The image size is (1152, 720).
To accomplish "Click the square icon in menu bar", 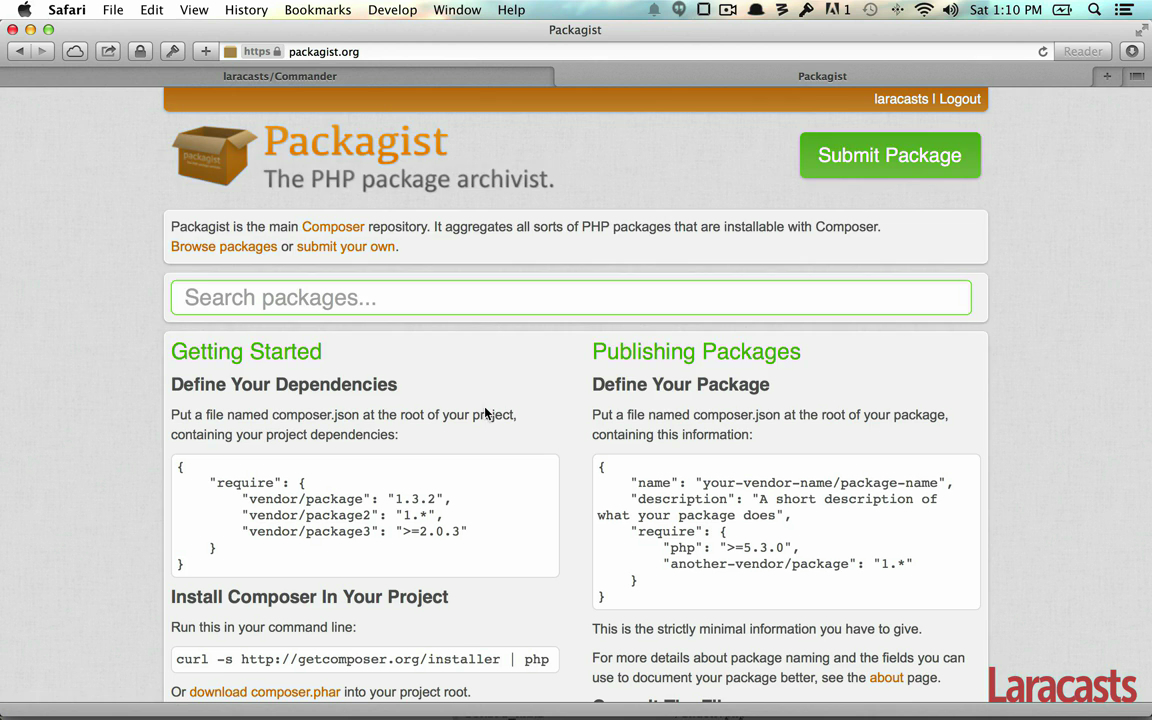I will click(x=703, y=10).
